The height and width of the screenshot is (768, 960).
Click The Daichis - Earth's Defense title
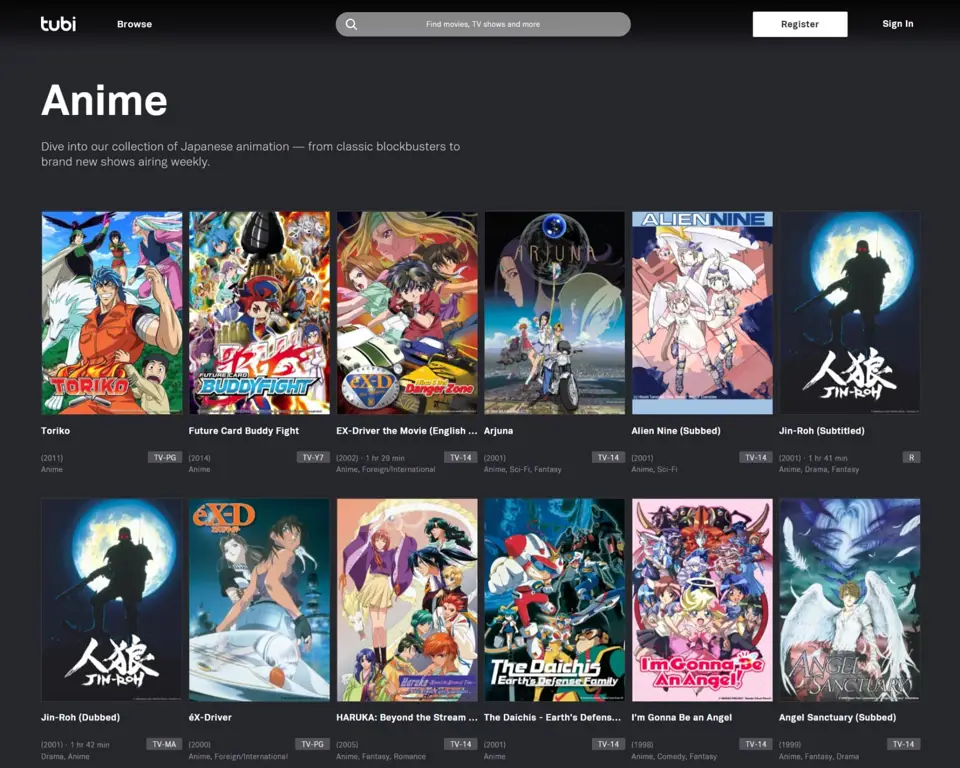(552, 717)
